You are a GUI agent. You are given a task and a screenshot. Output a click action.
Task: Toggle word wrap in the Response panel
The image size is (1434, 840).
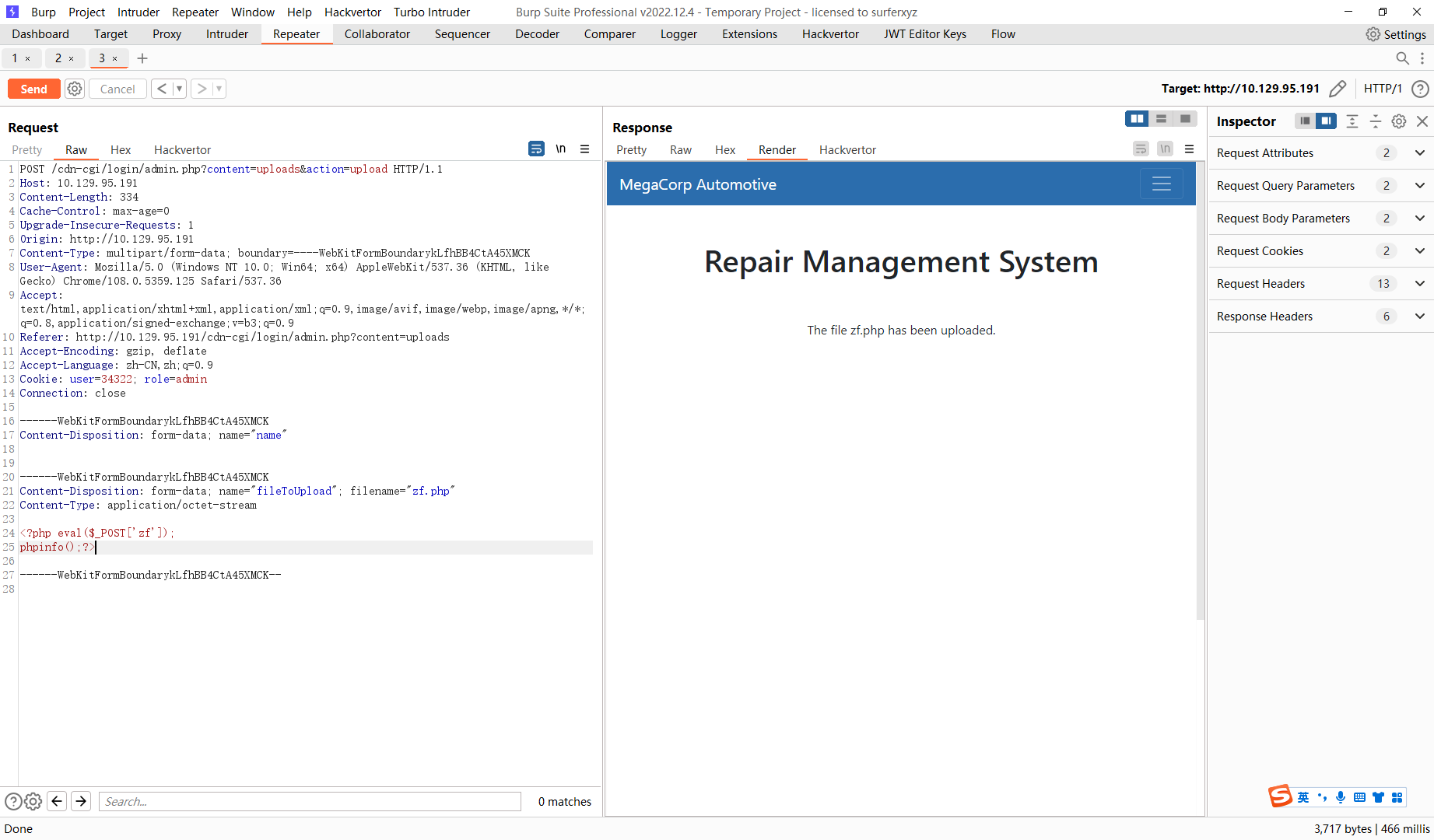1141,149
